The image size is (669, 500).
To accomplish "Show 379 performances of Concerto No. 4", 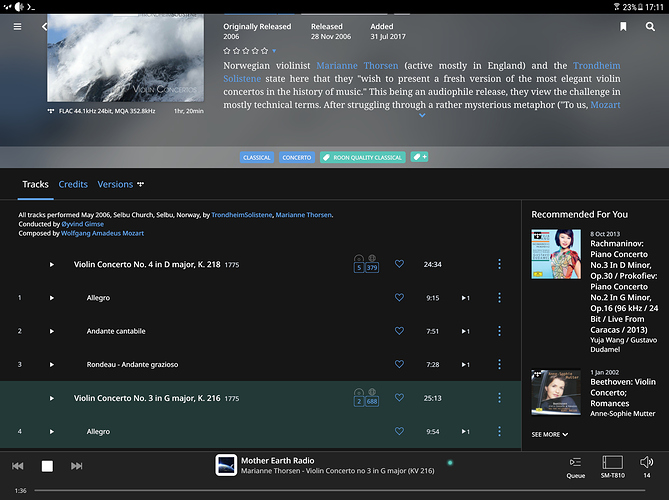I will tap(372, 264).
